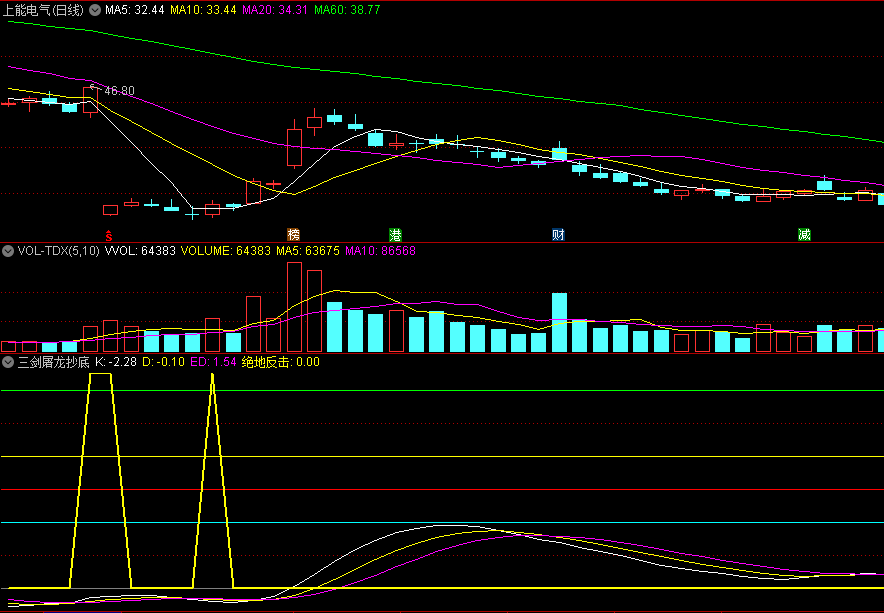Click the tallest cyan volume bar
The height and width of the screenshot is (613, 884).
point(559,323)
